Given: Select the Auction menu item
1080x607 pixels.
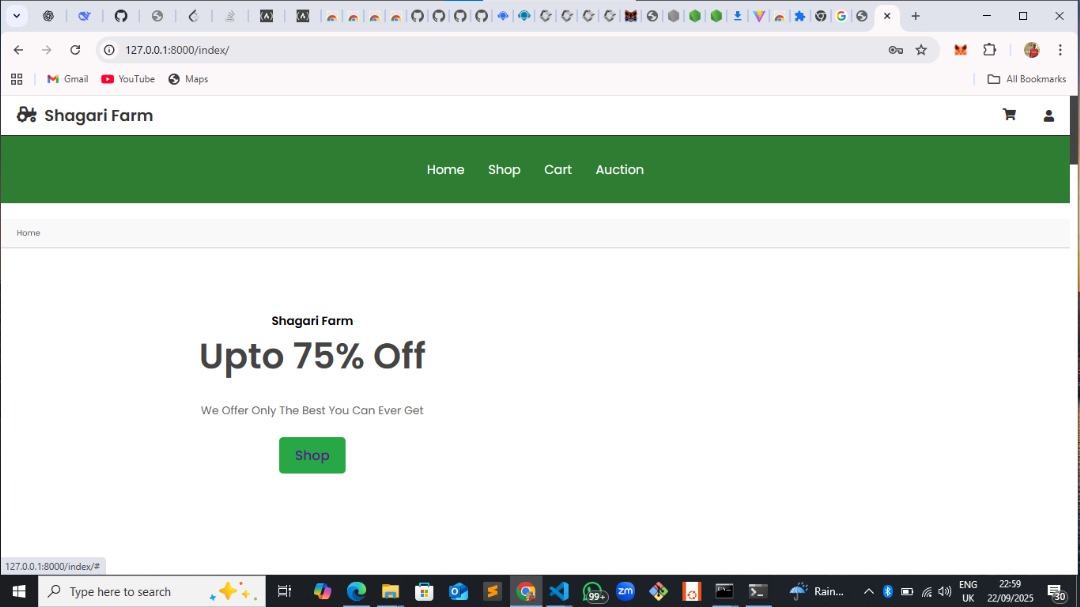Looking at the screenshot, I should (619, 169).
